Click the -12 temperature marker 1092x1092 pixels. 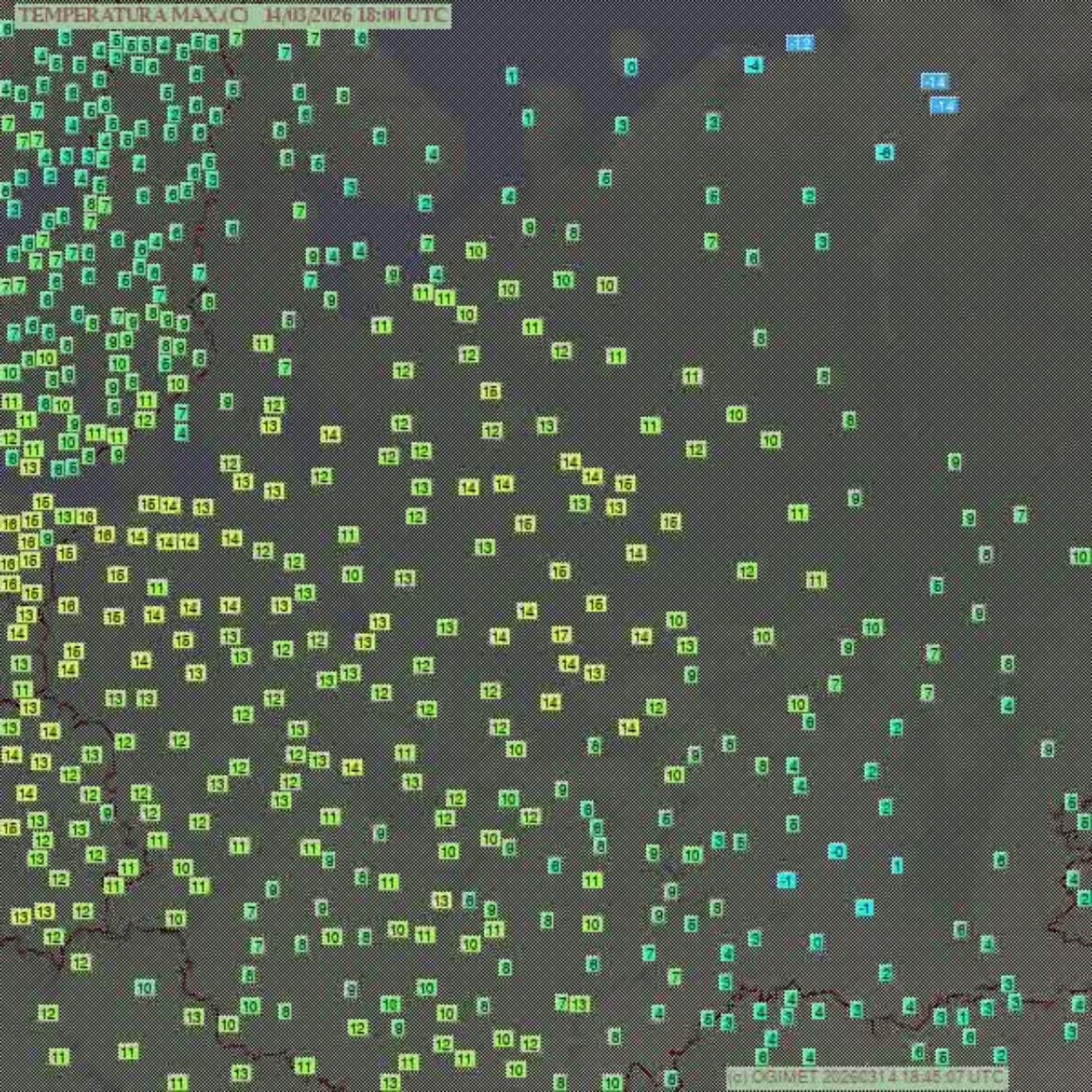799,43
